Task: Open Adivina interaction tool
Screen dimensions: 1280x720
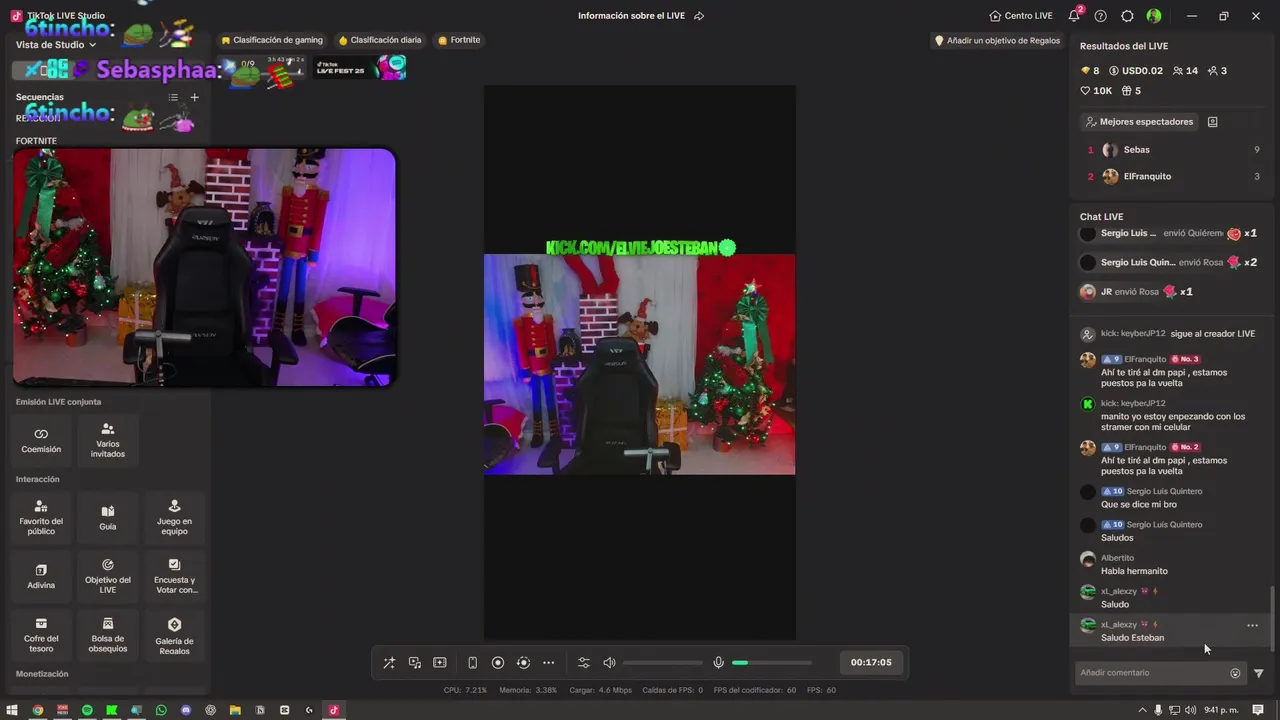Action: (41, 576)
